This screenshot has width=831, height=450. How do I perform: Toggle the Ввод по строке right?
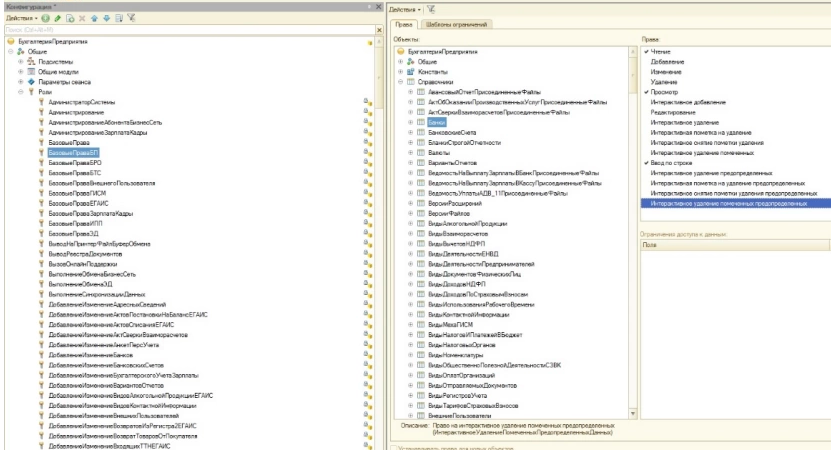[647, 162]
